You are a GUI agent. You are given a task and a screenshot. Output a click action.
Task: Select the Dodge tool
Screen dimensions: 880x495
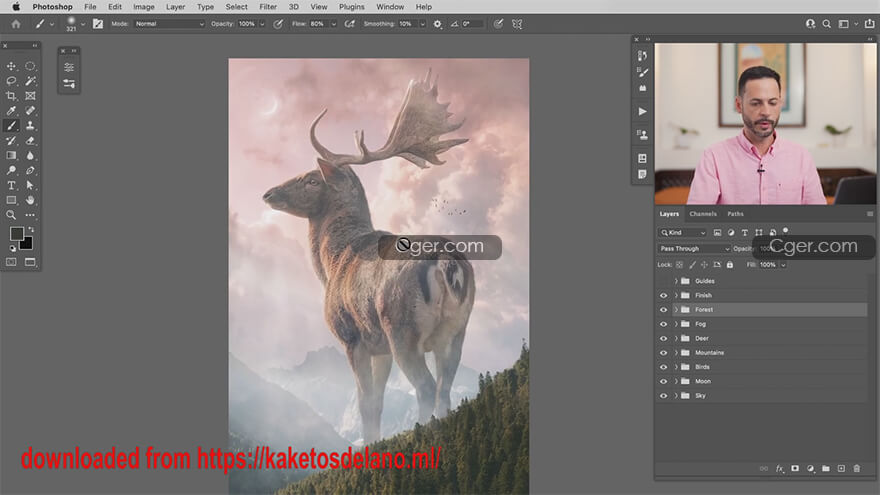click(x=11, y=170)
